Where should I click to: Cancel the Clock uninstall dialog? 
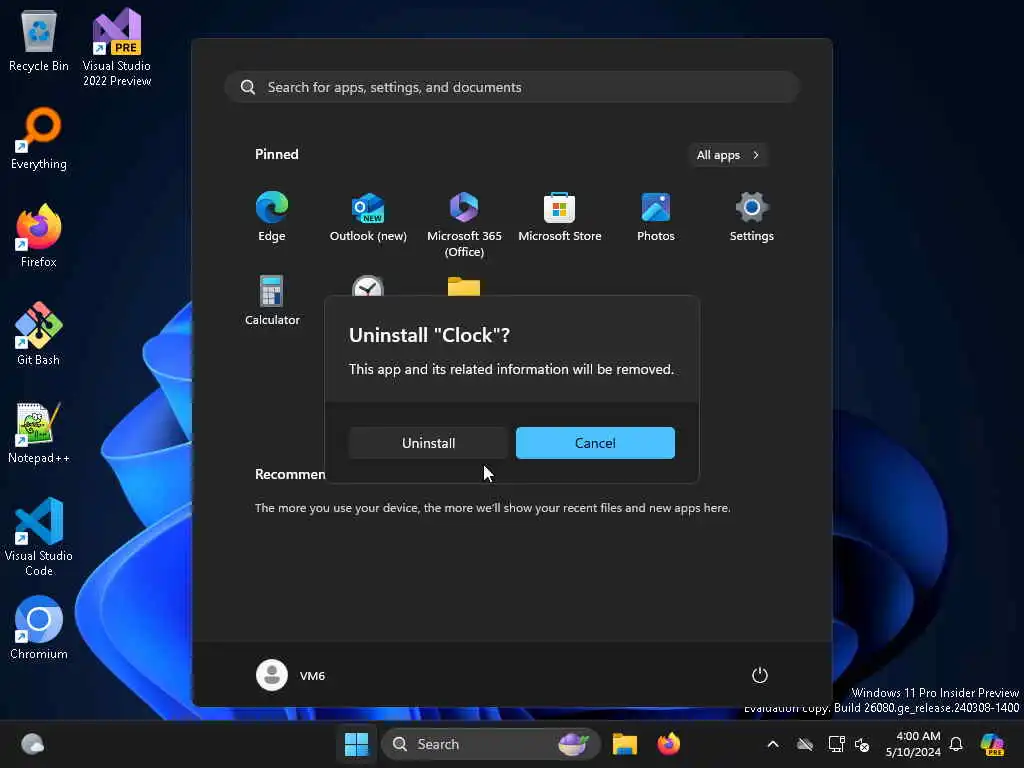(595, 443)
